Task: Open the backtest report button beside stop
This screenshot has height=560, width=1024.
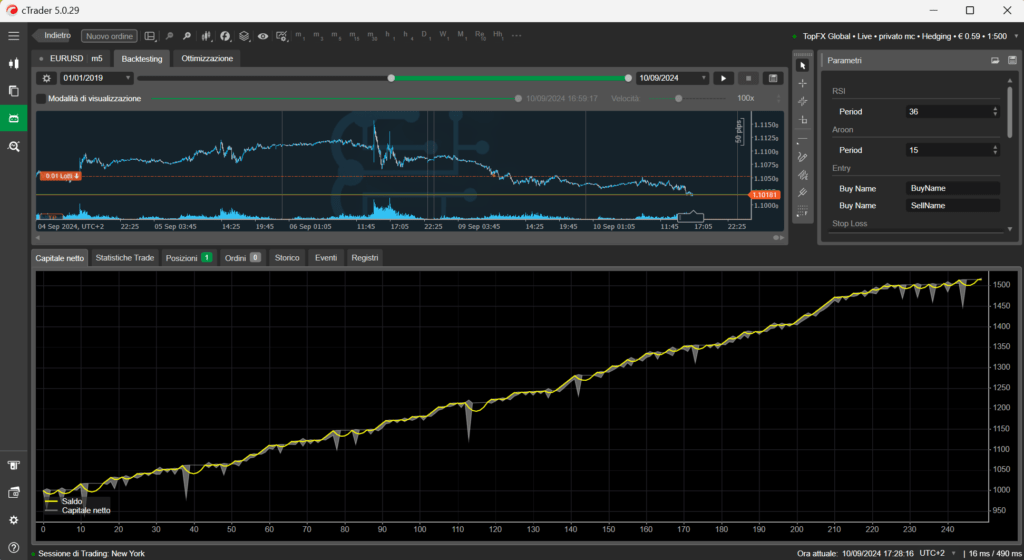Action: point(773,78)
